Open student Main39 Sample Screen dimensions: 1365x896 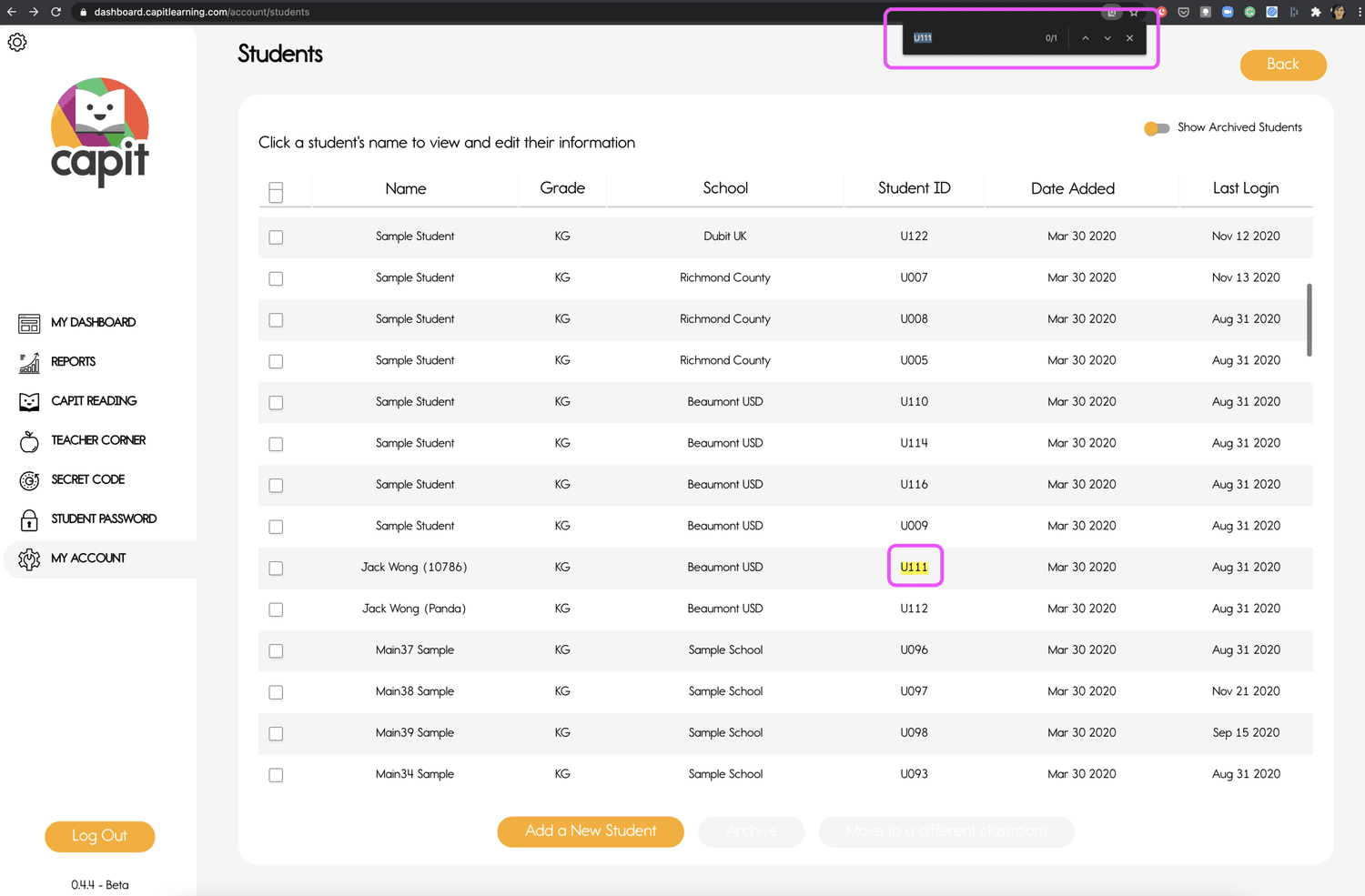tap(415, 733)
